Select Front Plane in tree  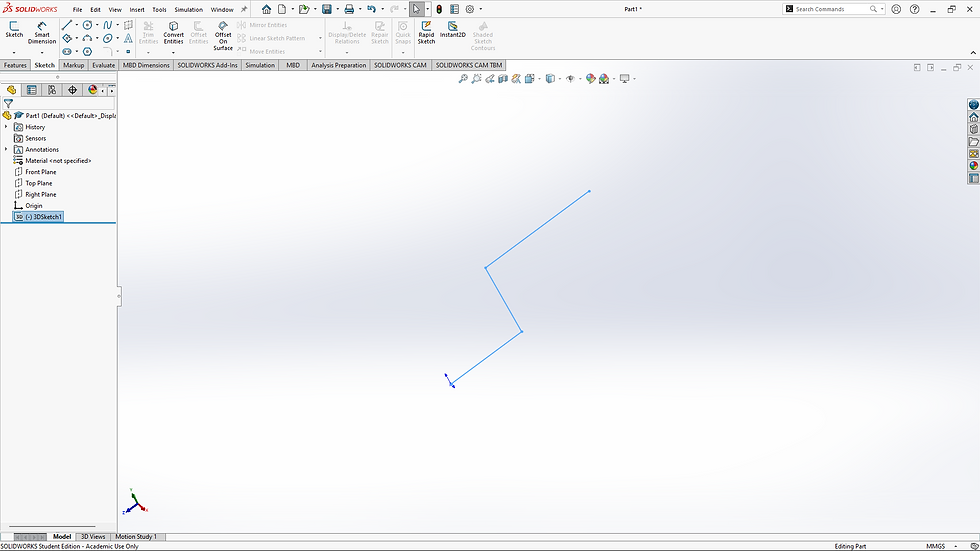tap(41, 172)
